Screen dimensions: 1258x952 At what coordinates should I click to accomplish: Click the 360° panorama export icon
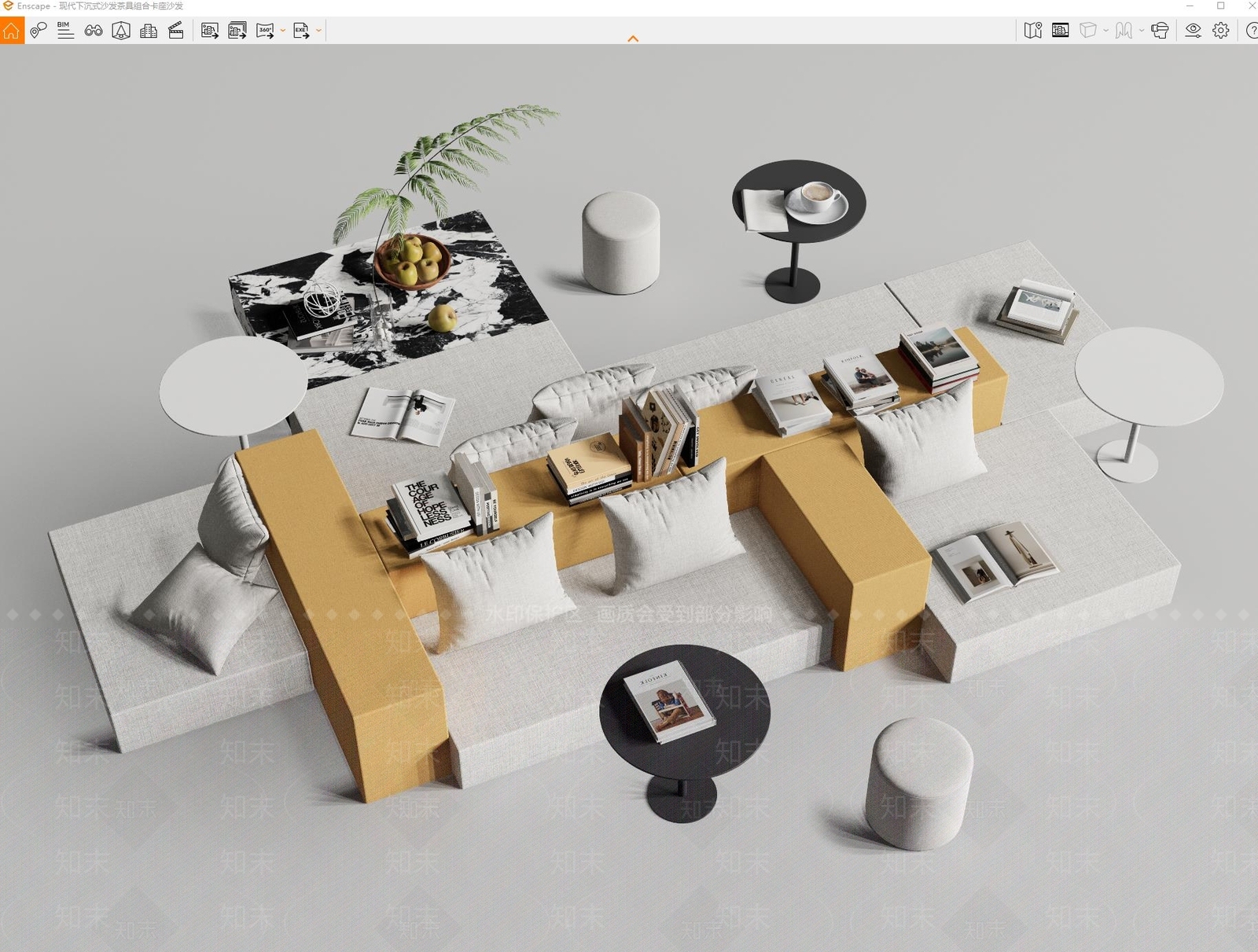coord(265,31)
